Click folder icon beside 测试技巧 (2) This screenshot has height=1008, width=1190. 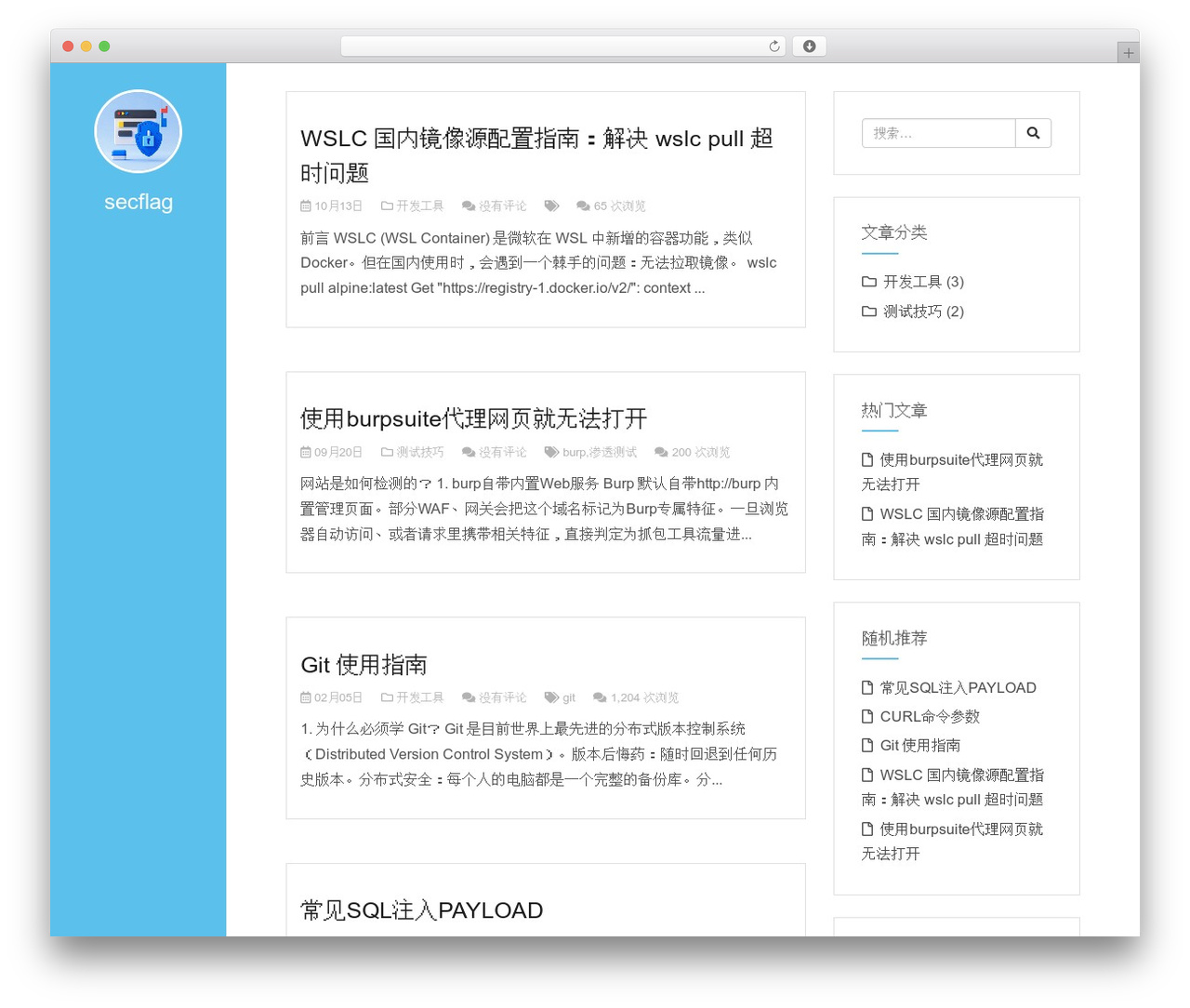click(x=869, y=312)
